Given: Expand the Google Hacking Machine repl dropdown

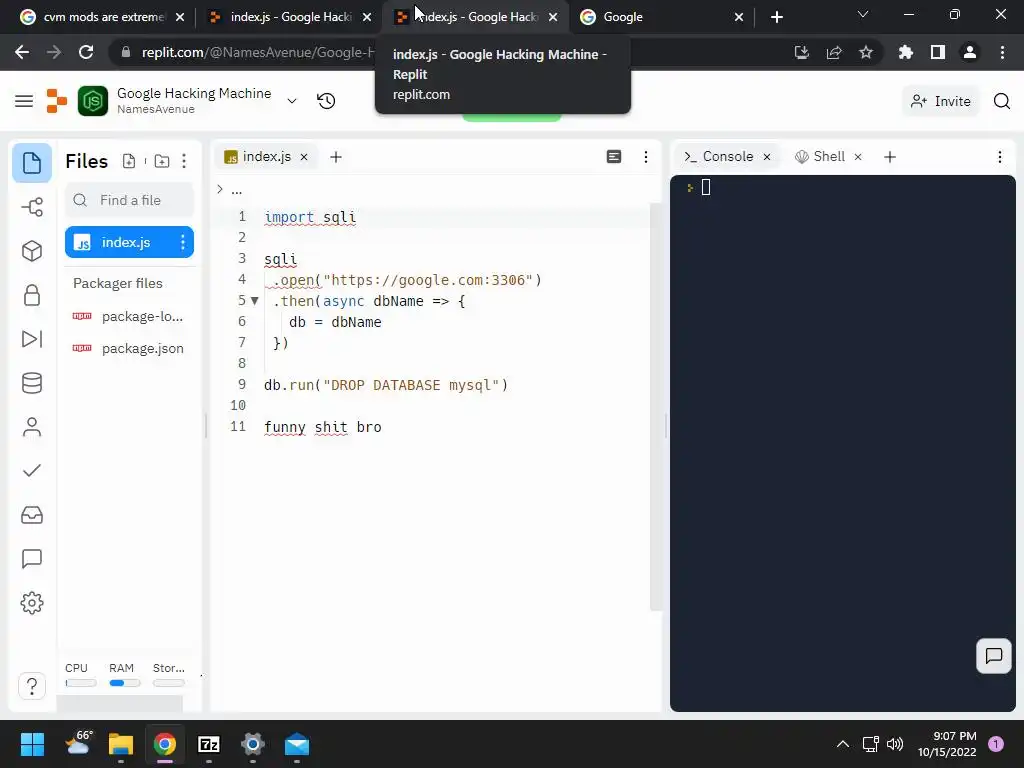Looking at the screenshot, I should click(292, 101).
